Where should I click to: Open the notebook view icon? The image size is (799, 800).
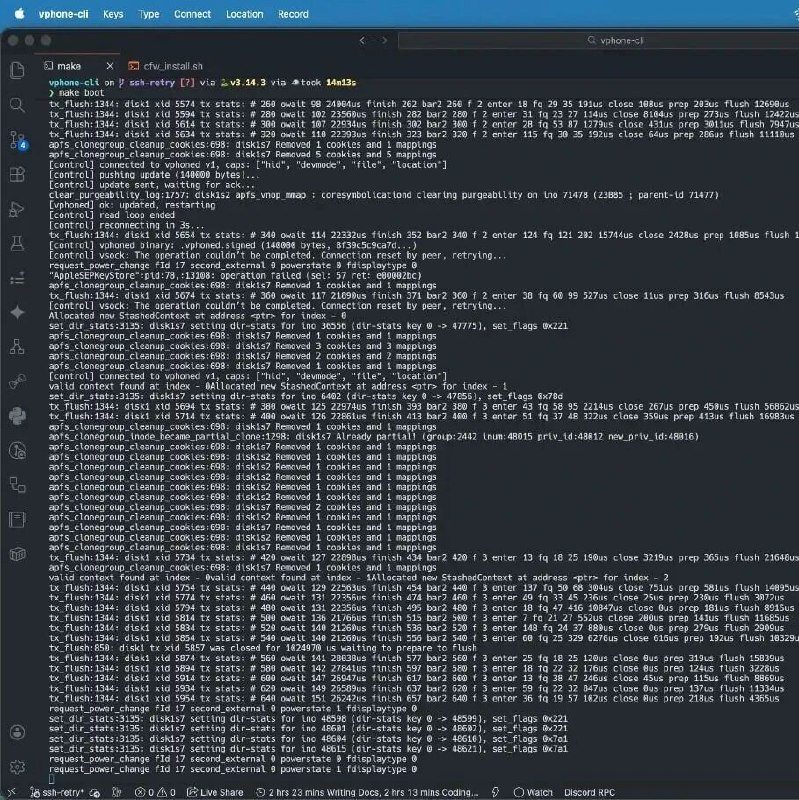point(17,520)
